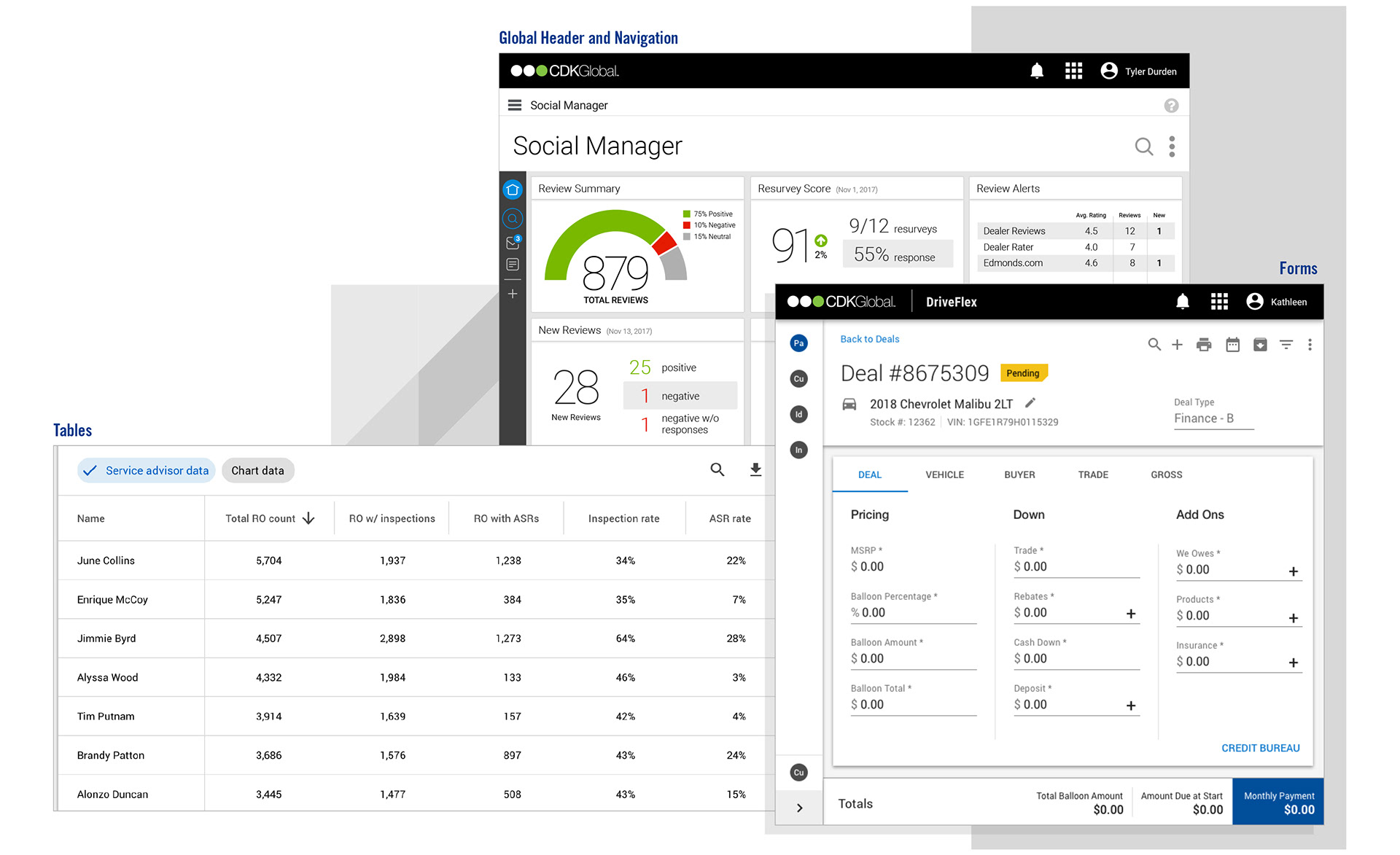The width and height of the screenshot is (1400, 855).
Task: Toggle the Service advisor data chip
Action: (147, 471)
